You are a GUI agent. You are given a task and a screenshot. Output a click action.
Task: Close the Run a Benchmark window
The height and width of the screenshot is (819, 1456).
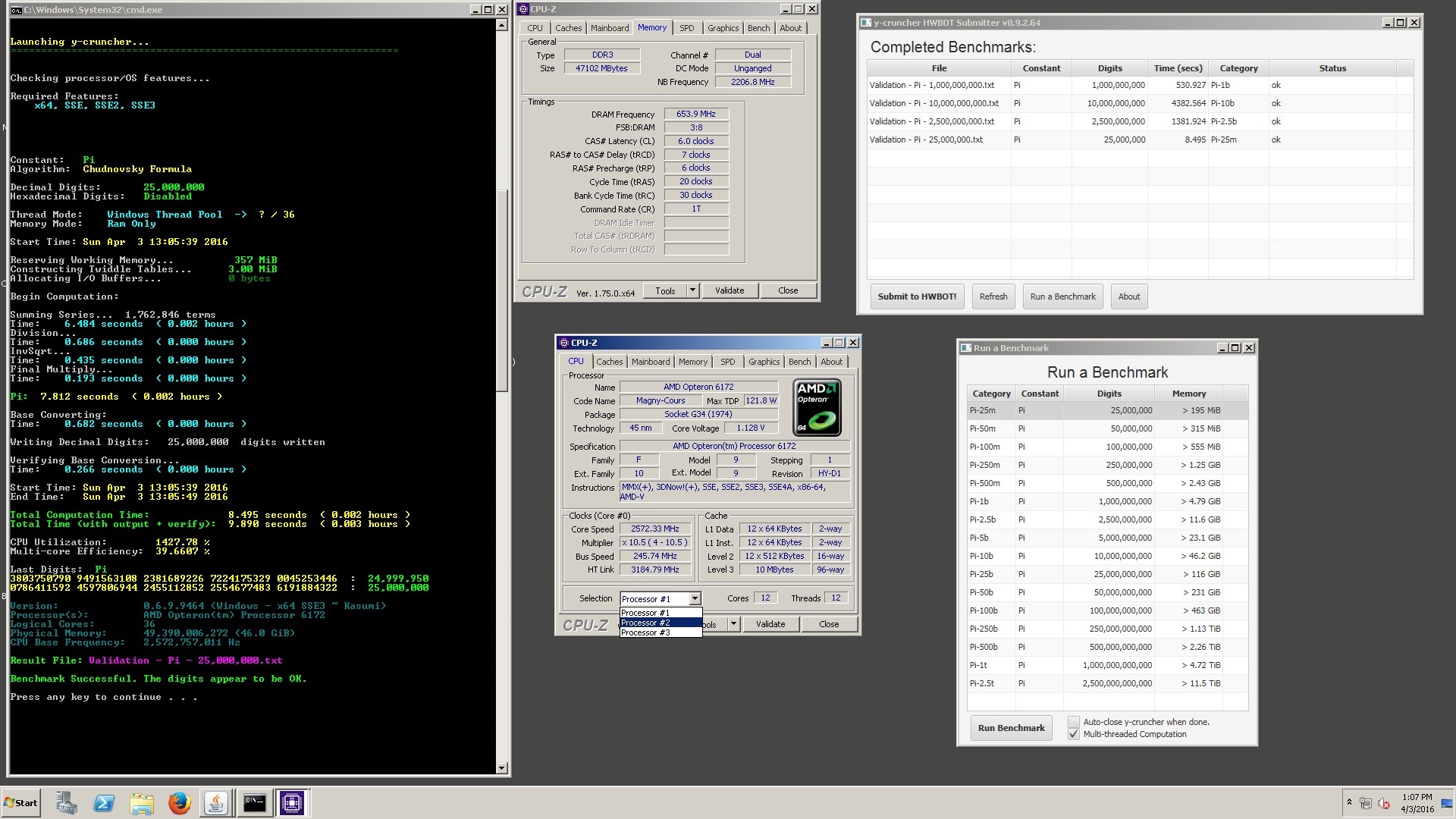pyautogui.click(x=1249, y=348)
